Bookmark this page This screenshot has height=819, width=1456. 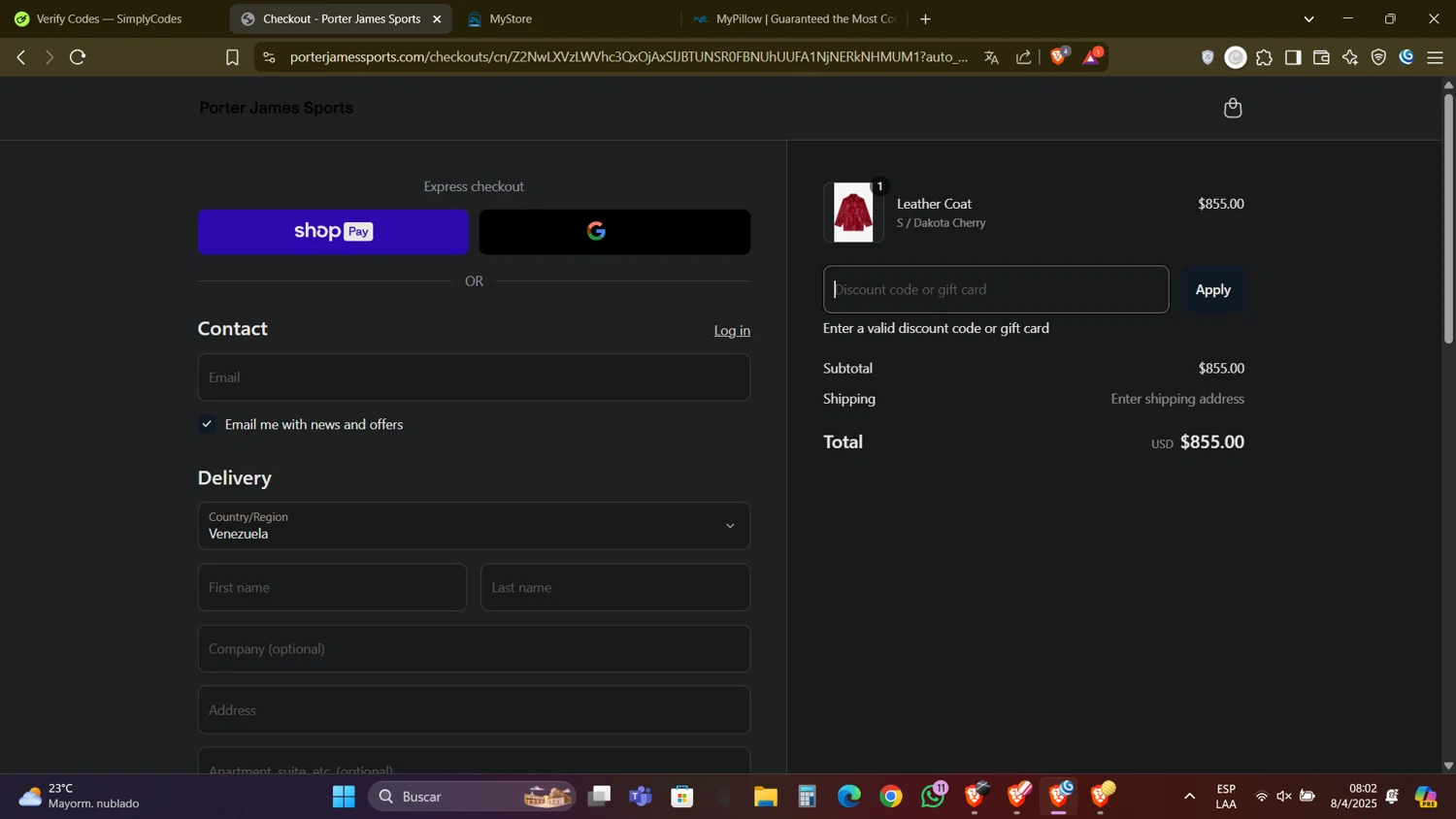[x=232, y=57]
